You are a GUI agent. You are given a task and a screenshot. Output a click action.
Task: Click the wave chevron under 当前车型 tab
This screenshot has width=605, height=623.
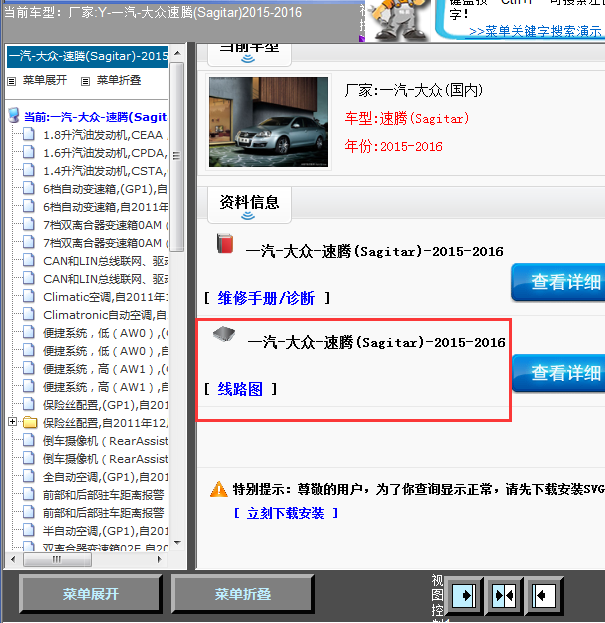248,59
